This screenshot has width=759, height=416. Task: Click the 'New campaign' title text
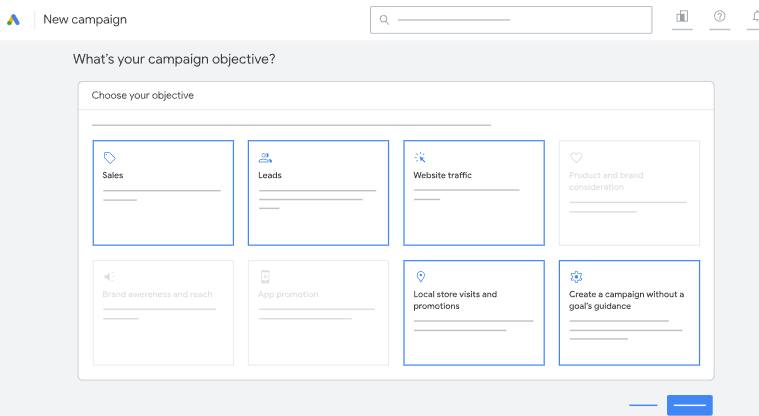[x=85, y=19]
